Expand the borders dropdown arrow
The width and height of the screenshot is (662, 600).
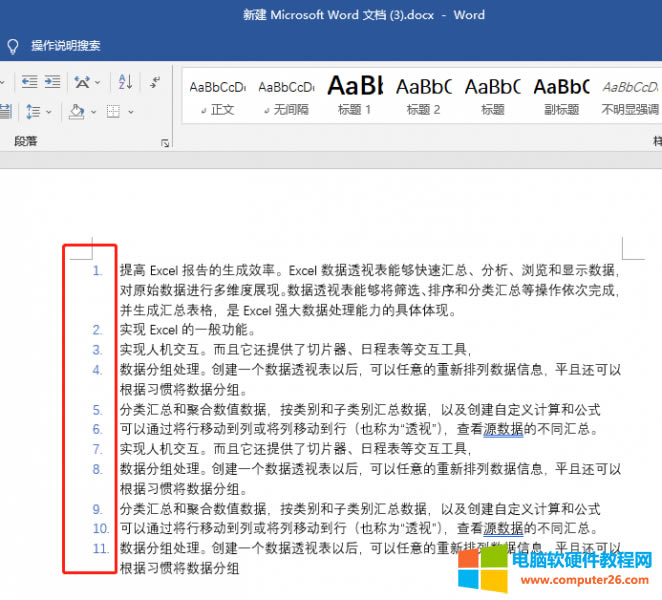pos(130,112)
